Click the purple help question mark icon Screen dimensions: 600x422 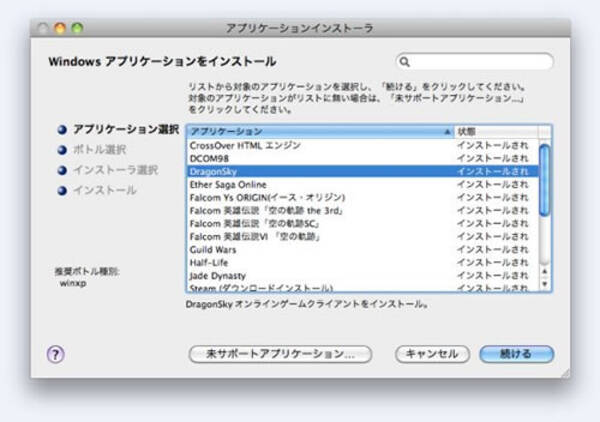[56, 354]
